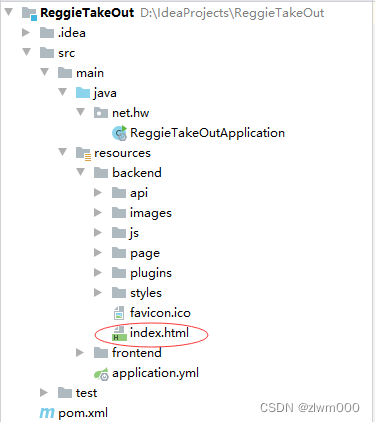The image size is (375, 422).
Task: Expand the plugins folder arrow
Action: (98, 273)
